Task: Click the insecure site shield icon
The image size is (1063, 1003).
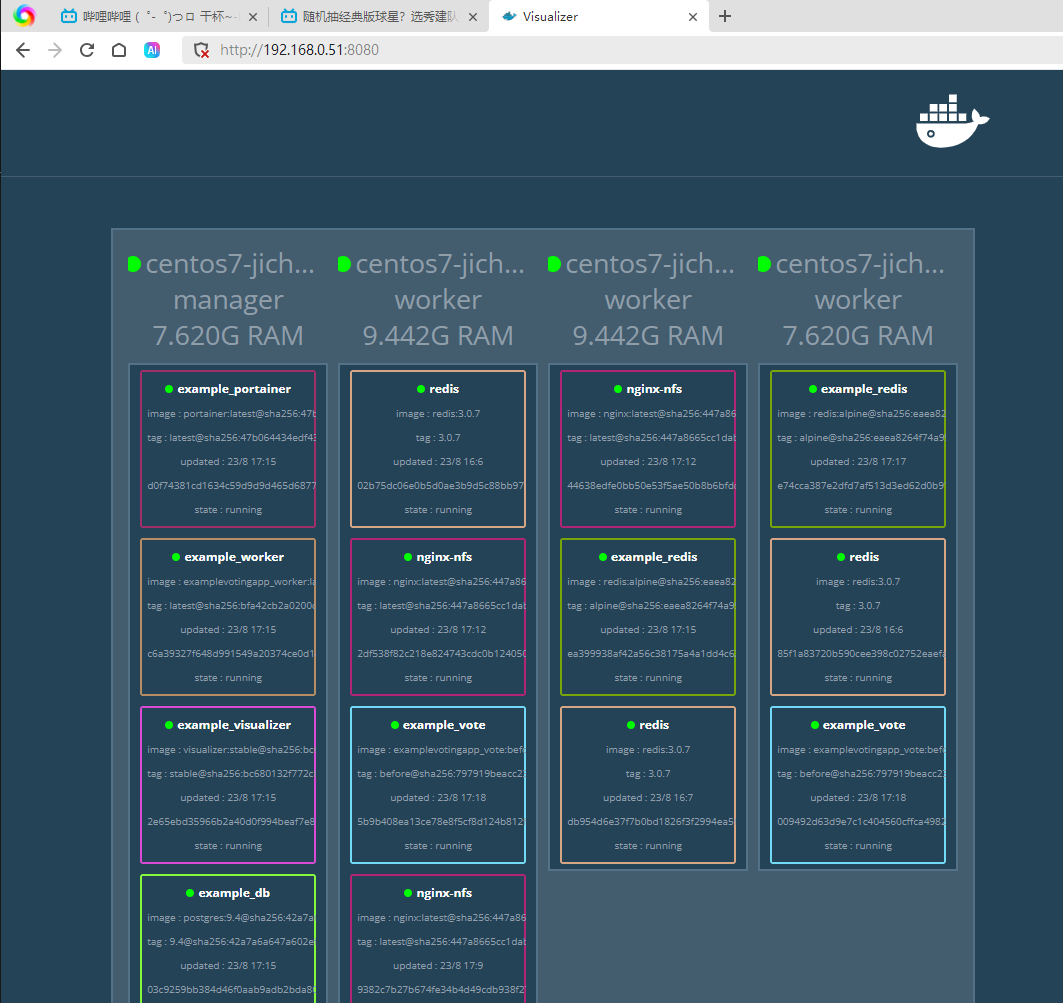Action: pos(201,50)
